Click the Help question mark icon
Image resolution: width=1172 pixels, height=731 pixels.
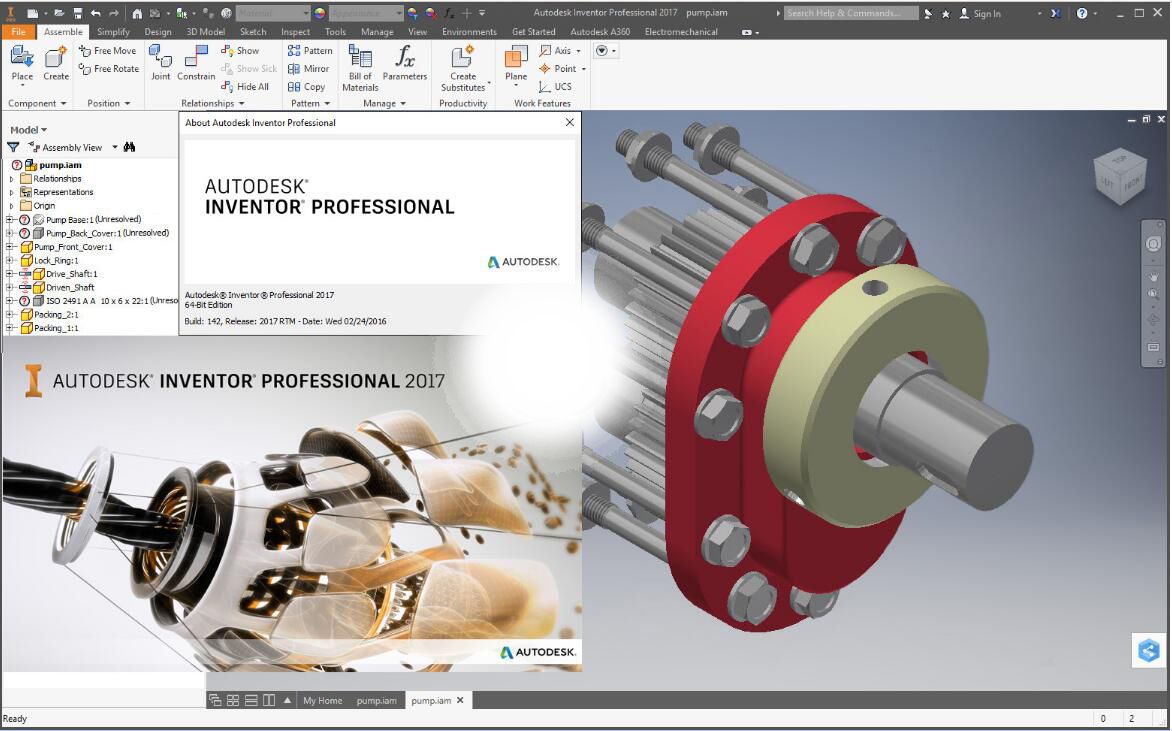click(x=1082, y=13)
